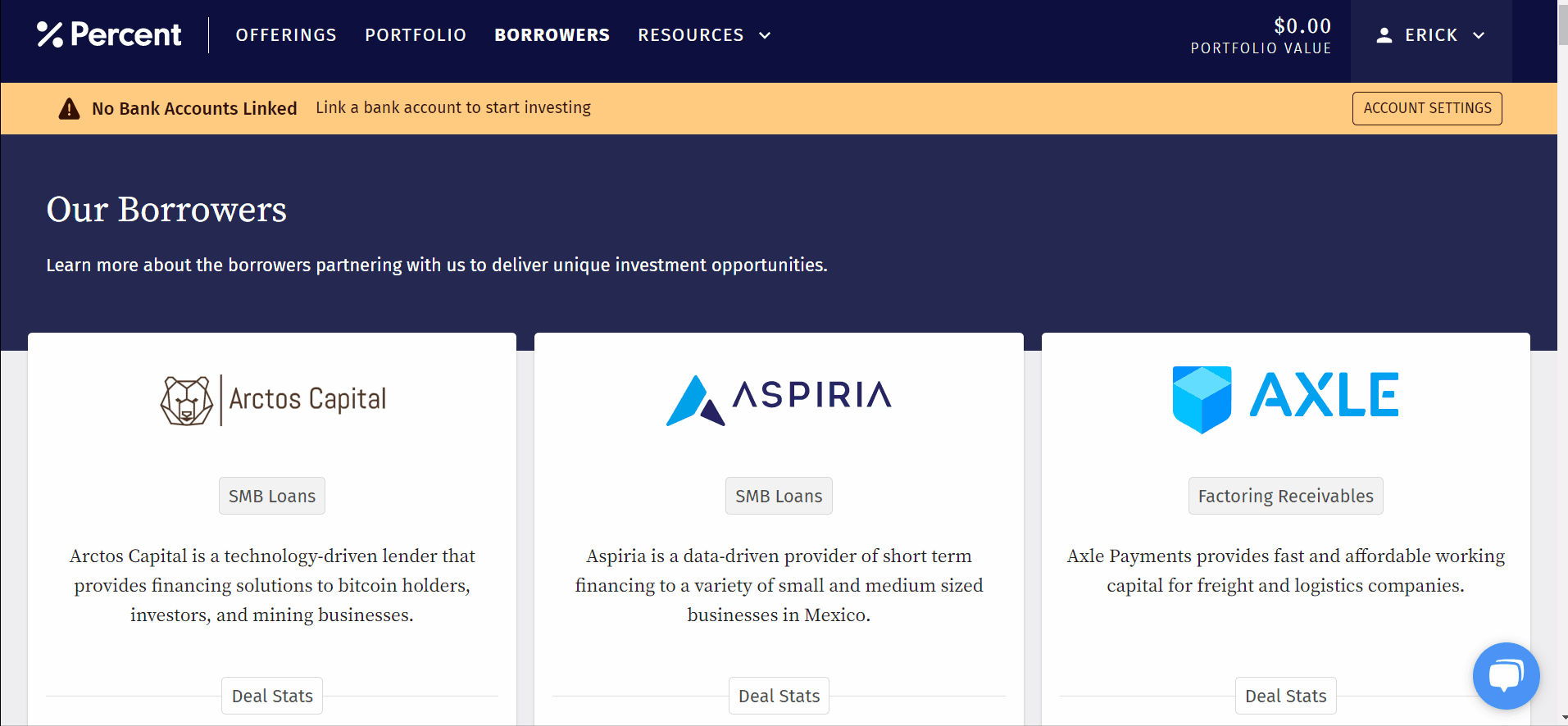Viewport: 1568px width, 726px height.
Task: Click Deal Stats for Axle
Action: [1285, 696]
